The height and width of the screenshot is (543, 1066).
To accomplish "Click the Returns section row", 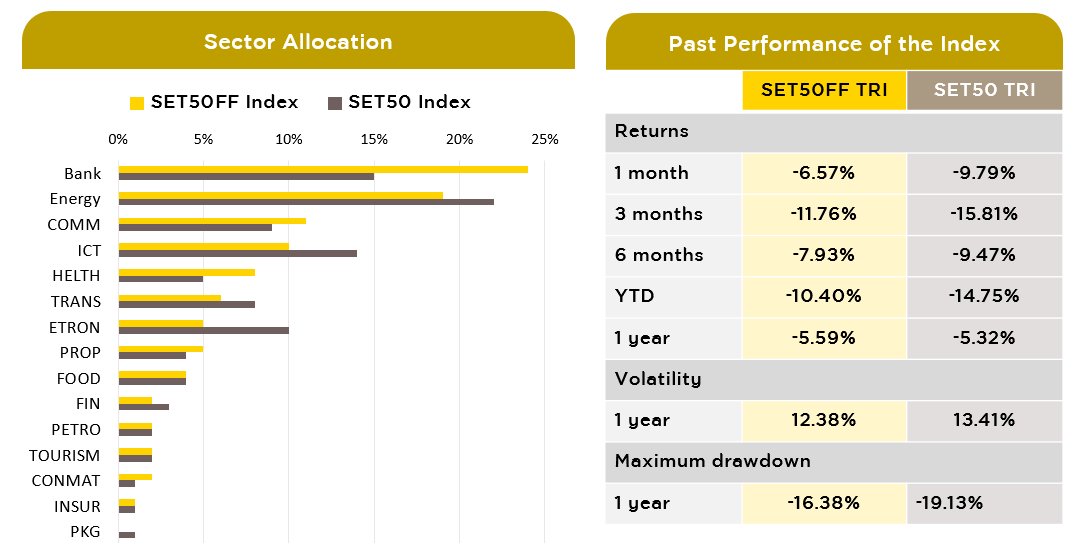I will (834, 132).
